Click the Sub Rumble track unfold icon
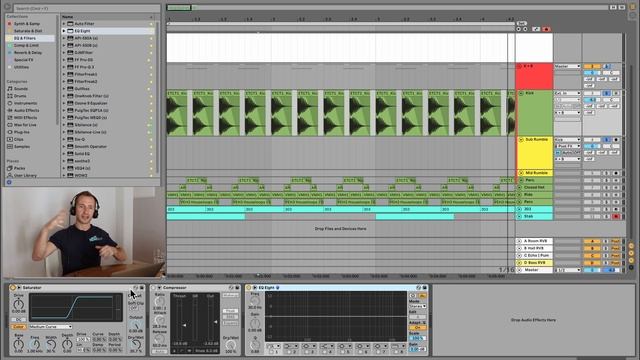 tap(521, 140)
